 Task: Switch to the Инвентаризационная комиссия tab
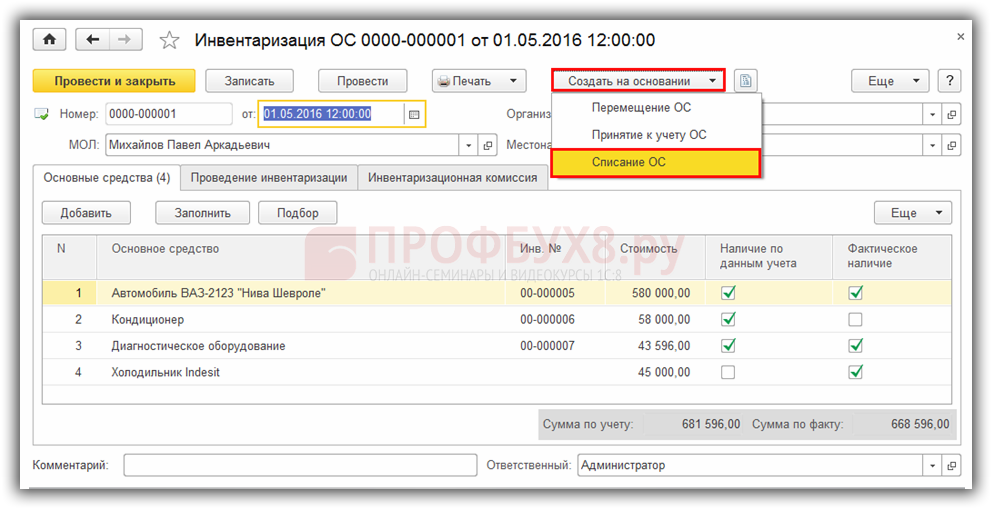[452, 178]
